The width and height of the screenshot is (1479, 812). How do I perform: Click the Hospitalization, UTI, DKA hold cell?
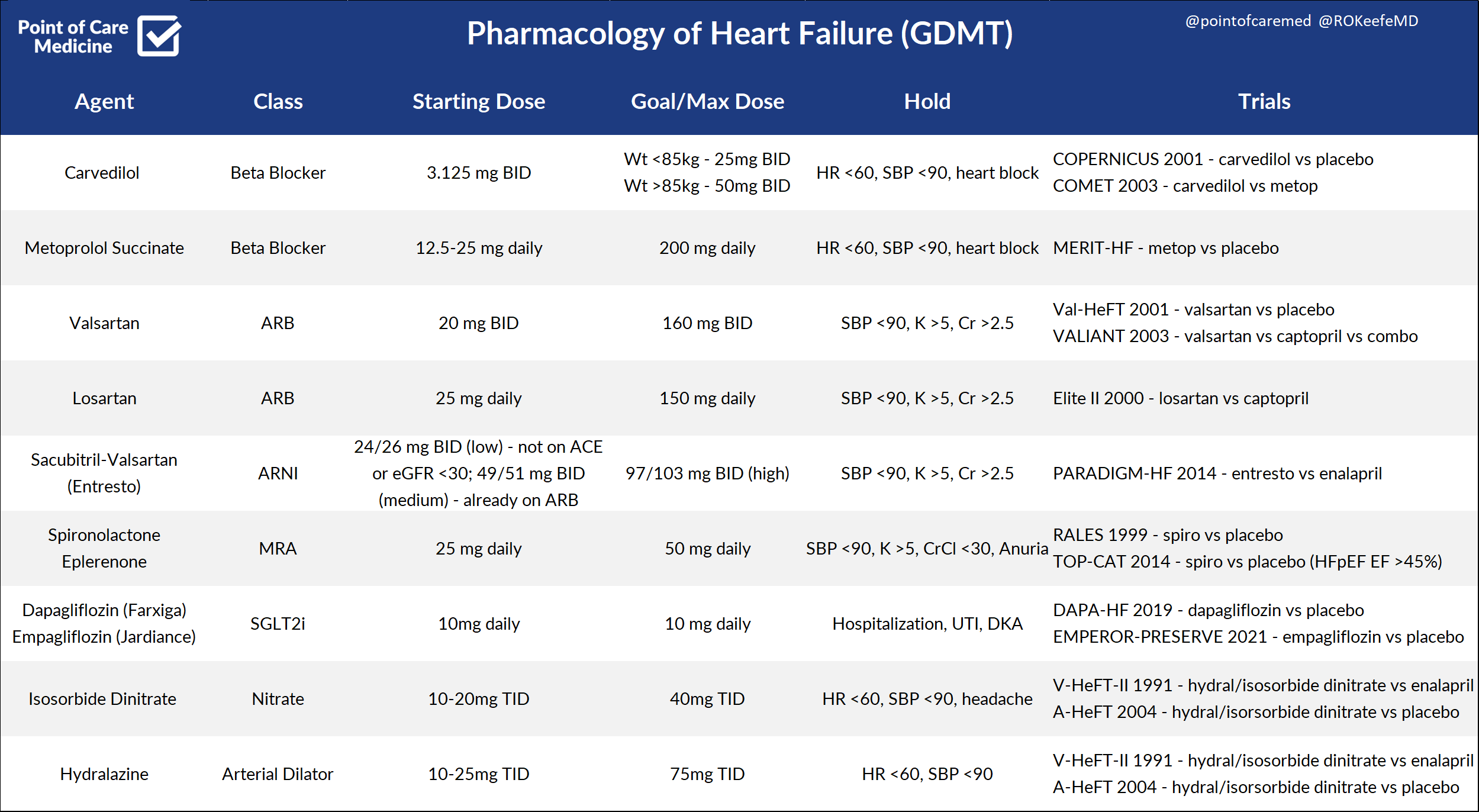[x=927, y=624]
